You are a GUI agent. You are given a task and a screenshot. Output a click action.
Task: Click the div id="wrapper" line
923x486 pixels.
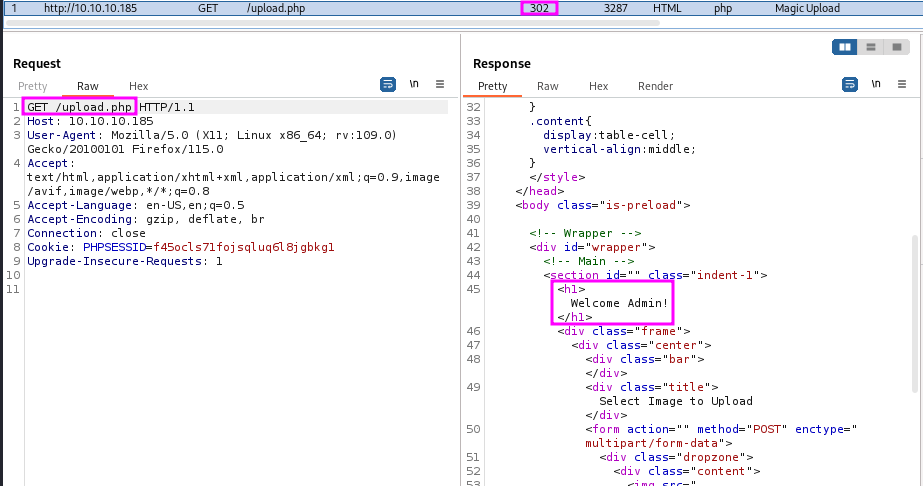[x=592, y=247]
